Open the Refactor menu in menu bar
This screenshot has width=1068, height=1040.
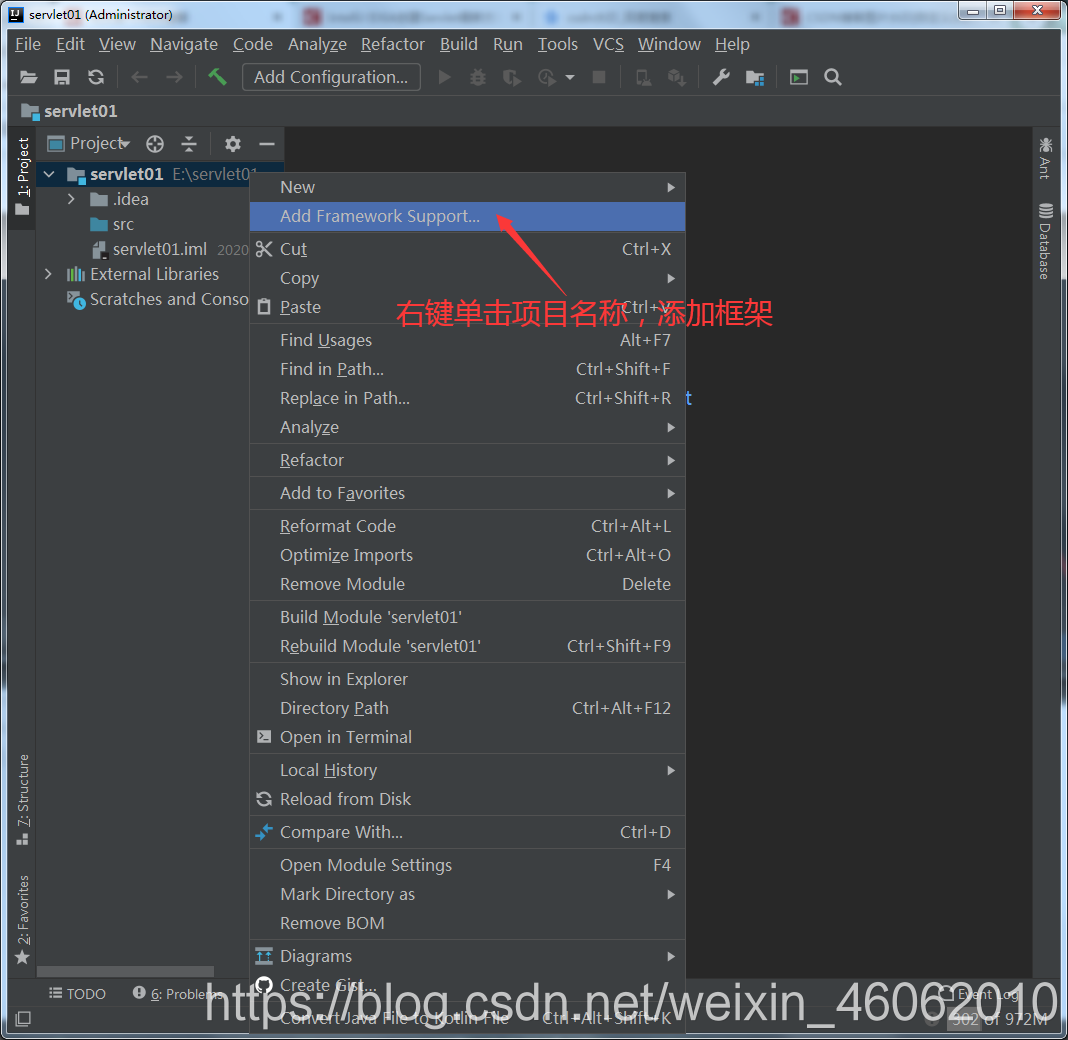click(392, 44)
